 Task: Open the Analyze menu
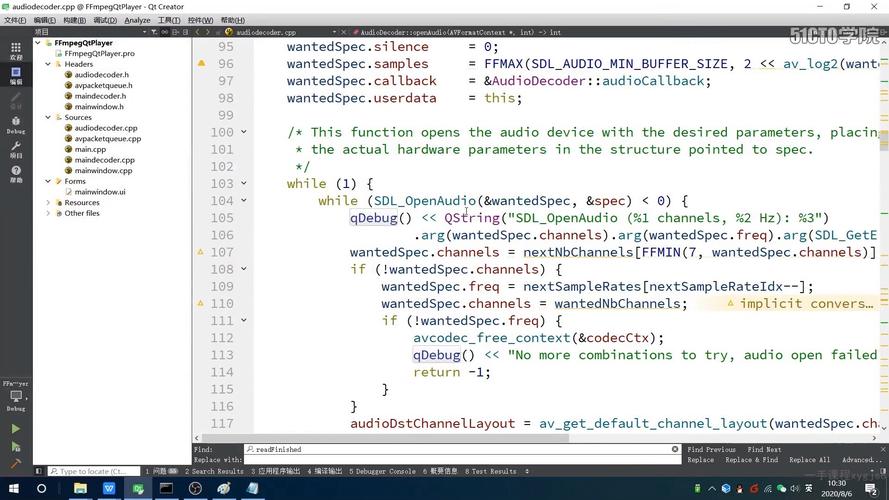(137, 20)
